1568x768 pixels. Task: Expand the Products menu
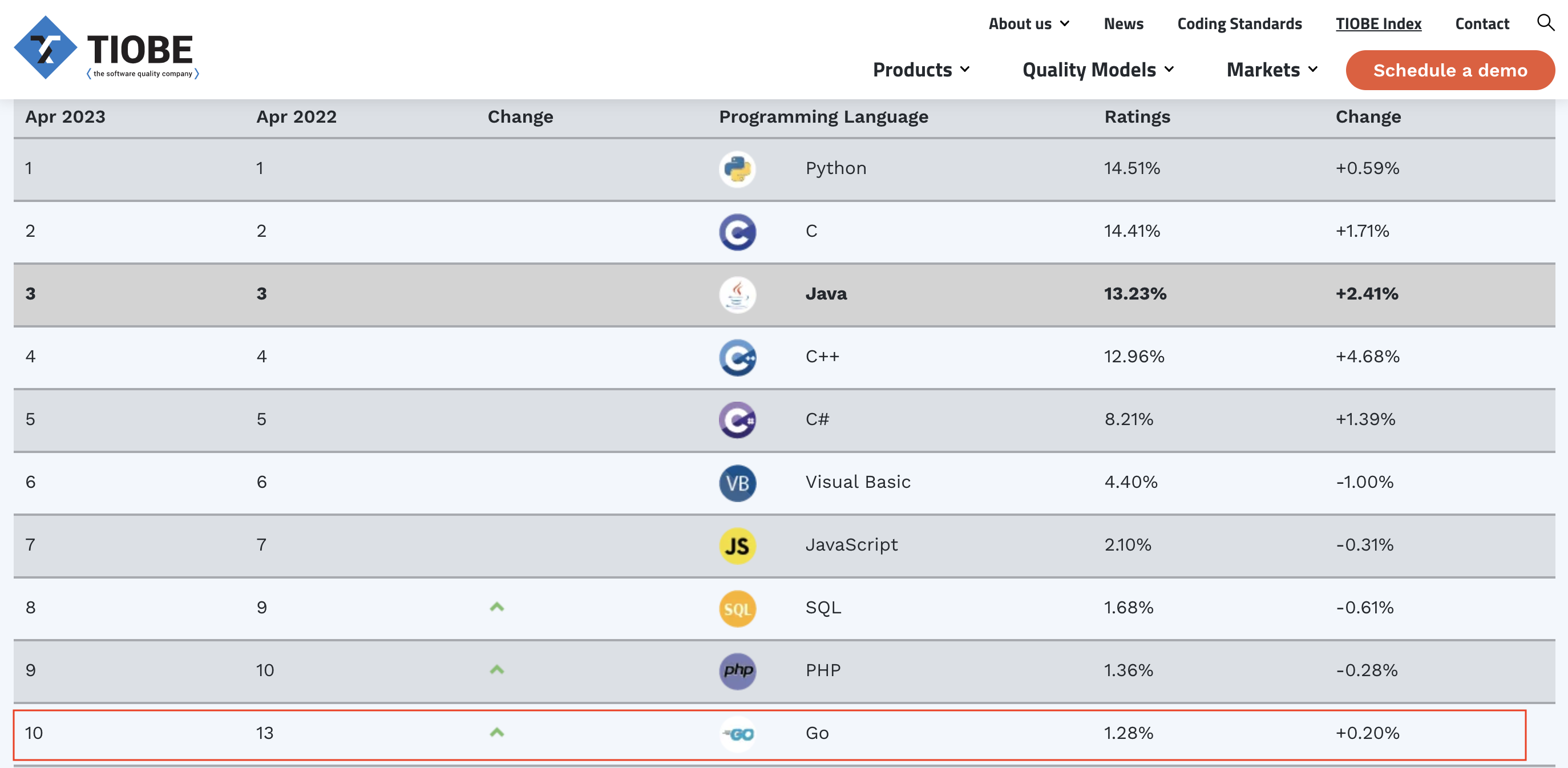921,70
